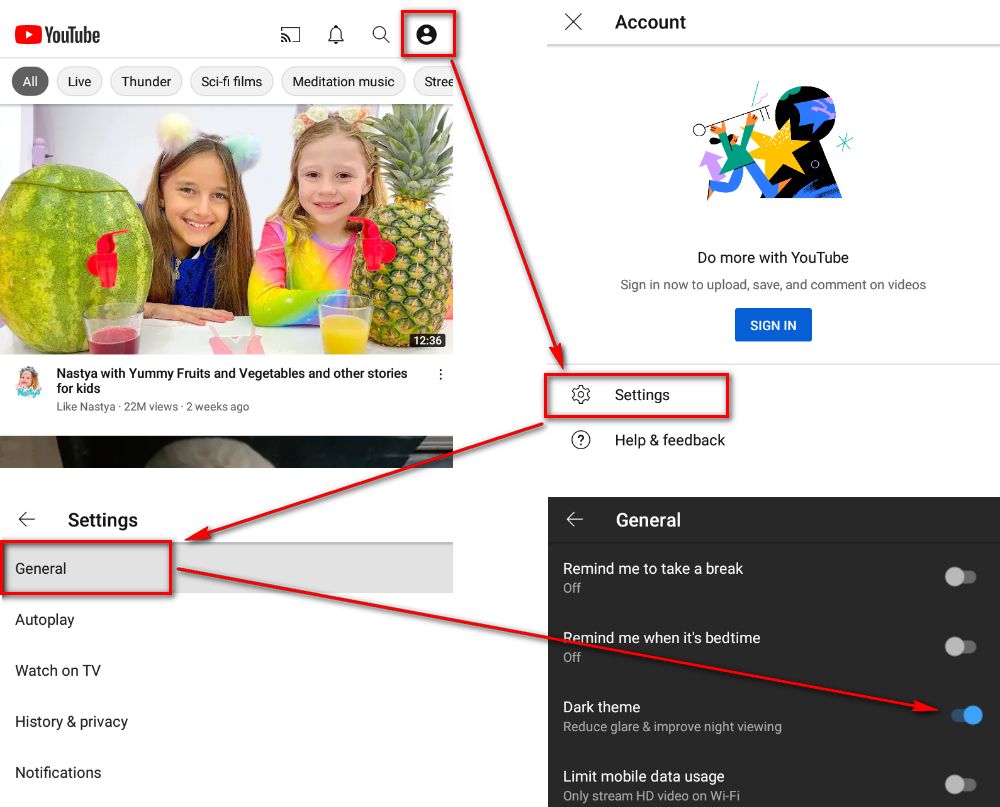Play the Nastya fruits video thumbnail
This screenshot has height=807, width=1000.
point(226,229)
